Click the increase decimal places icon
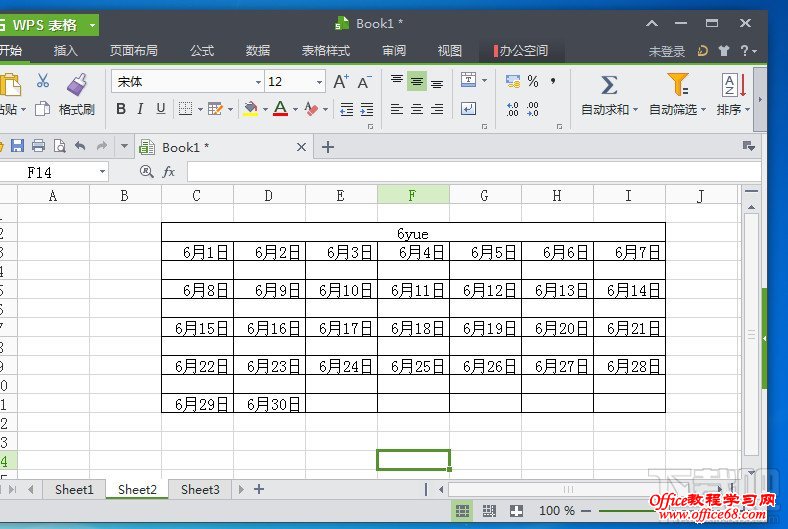788x529 pixels. point(513,109)
